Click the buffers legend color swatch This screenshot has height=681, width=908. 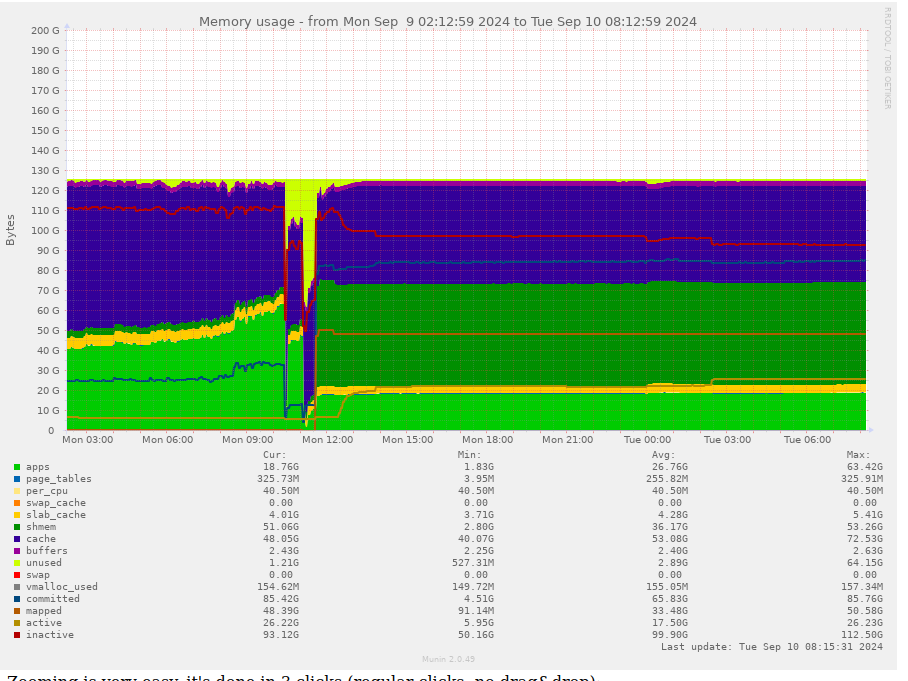[x=17, y=551]
